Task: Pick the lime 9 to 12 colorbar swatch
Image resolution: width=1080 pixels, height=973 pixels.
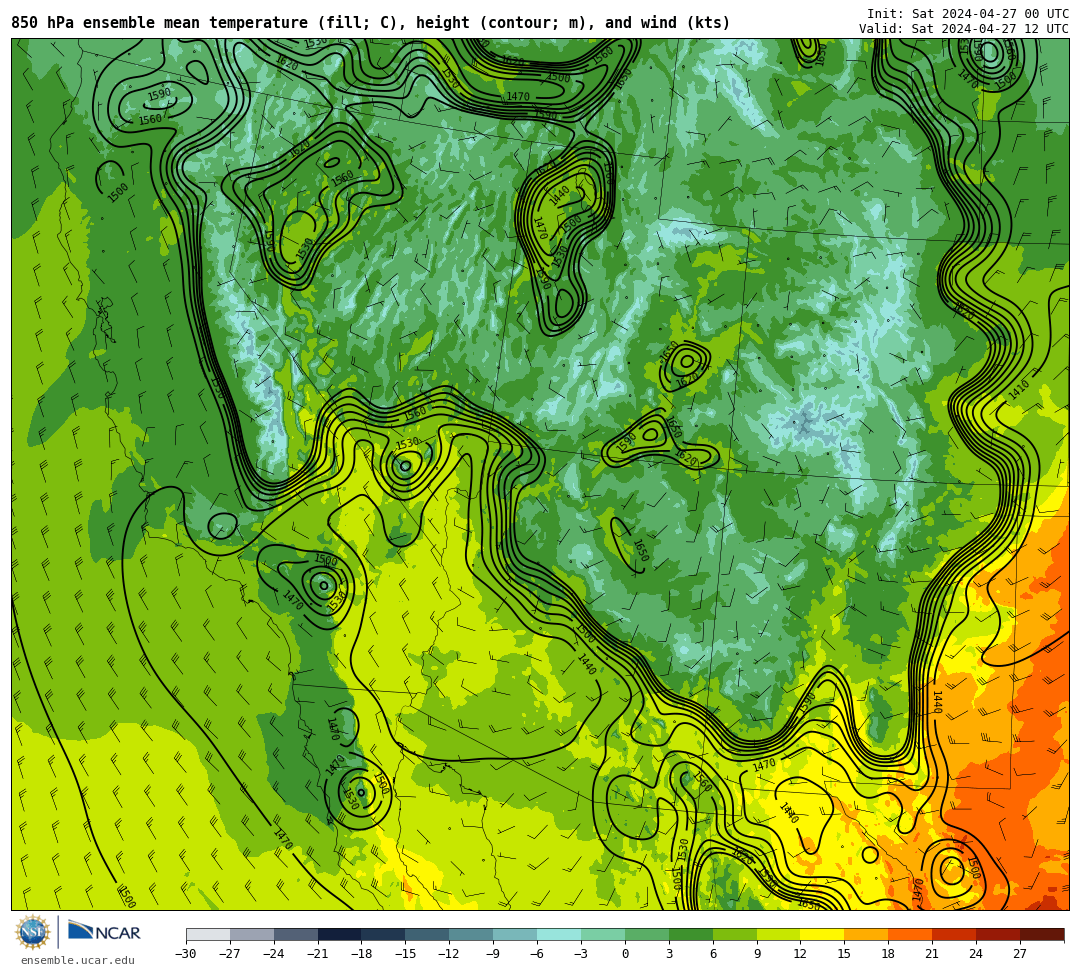Action: (x=779, y=934)
